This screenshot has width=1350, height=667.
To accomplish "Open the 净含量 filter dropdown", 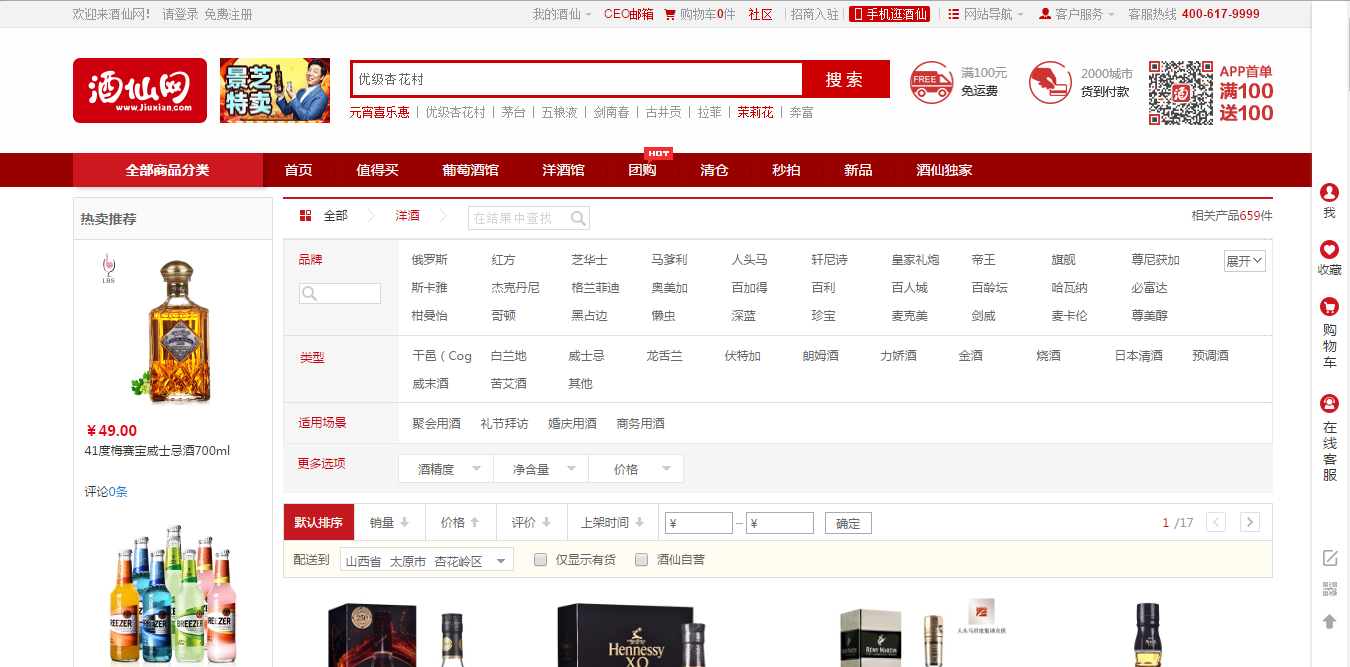I will coord(541,469).
